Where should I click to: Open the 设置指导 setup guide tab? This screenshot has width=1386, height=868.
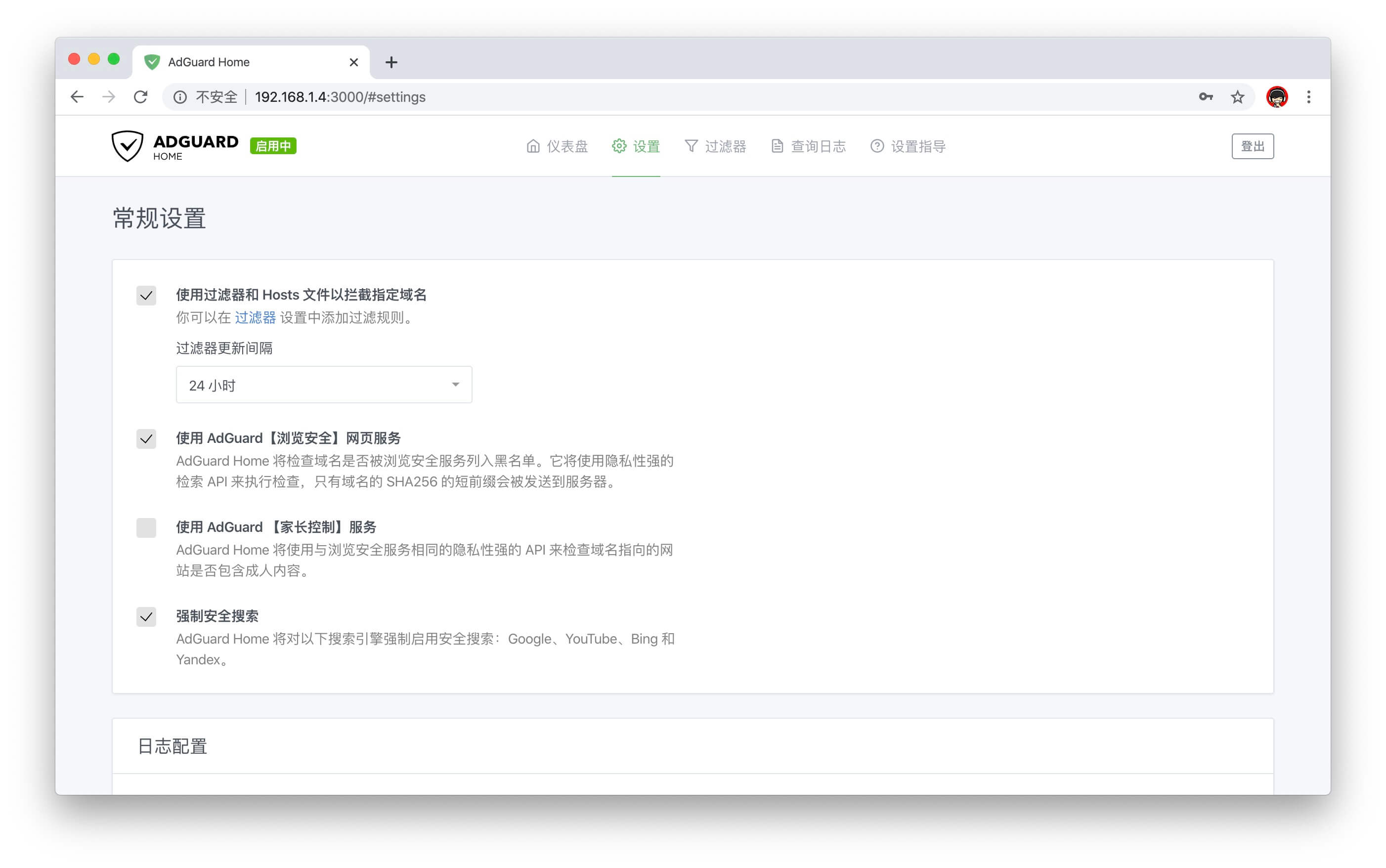[908, 146]
